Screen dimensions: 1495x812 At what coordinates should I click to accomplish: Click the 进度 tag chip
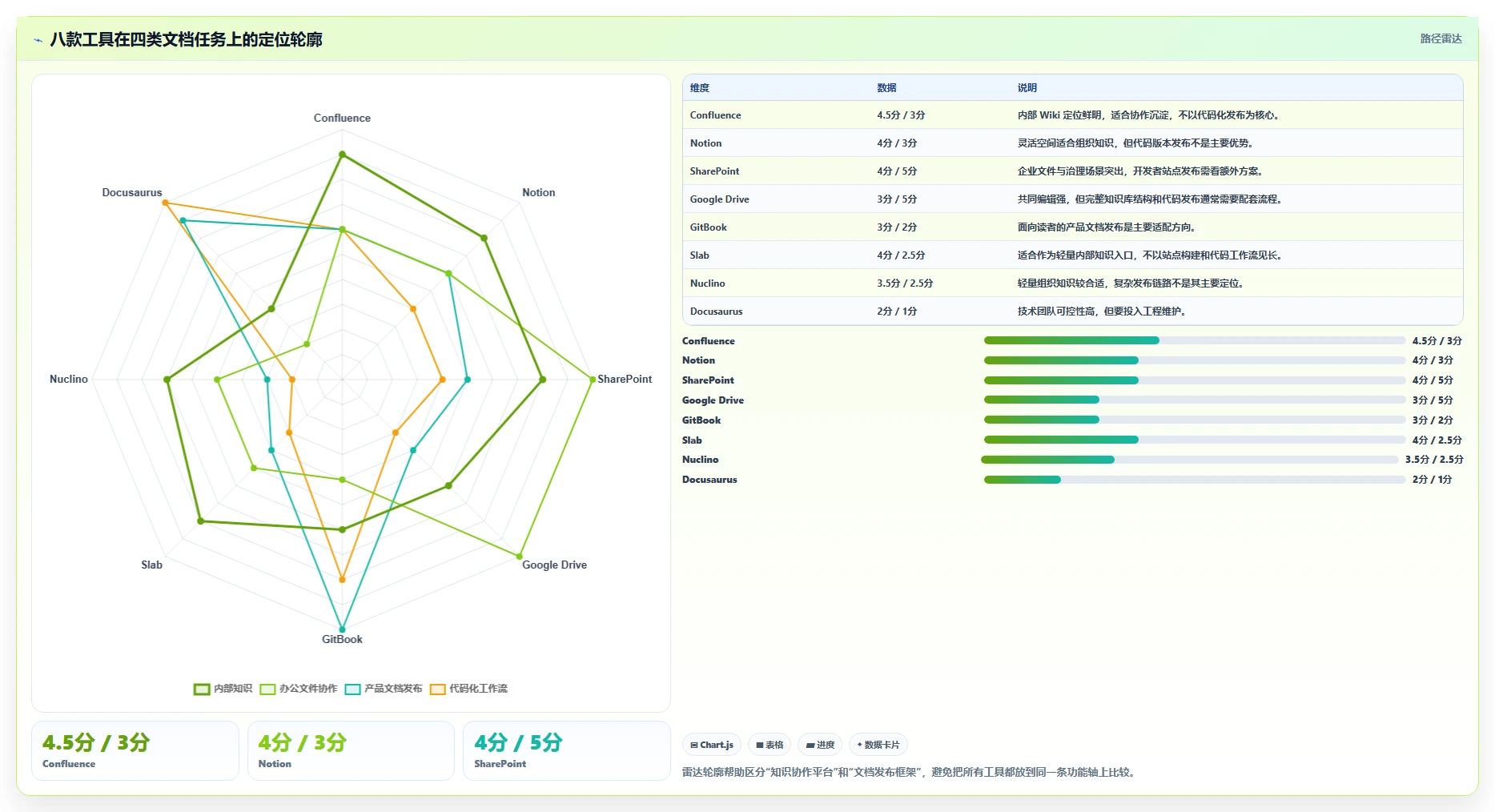[820, 745]
